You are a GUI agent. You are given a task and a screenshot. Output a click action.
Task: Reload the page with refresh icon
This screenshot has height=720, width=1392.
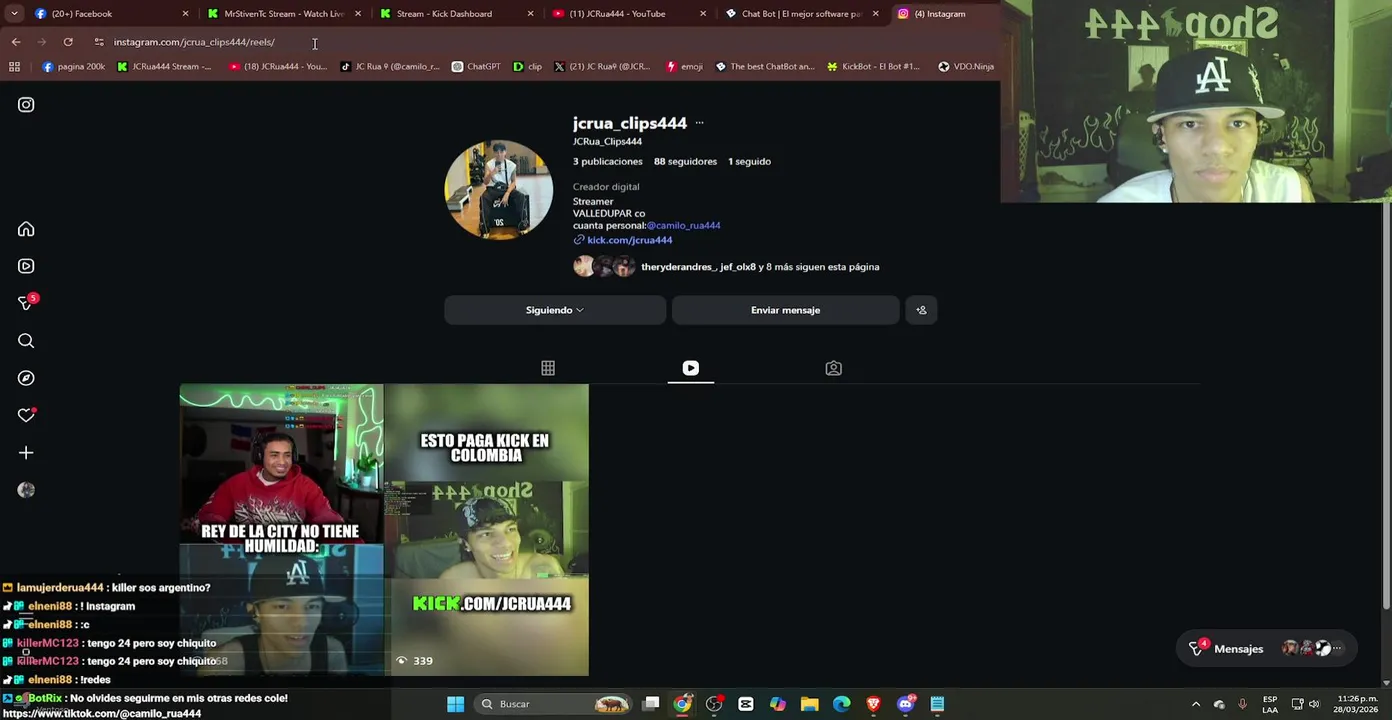pos(68,42)
